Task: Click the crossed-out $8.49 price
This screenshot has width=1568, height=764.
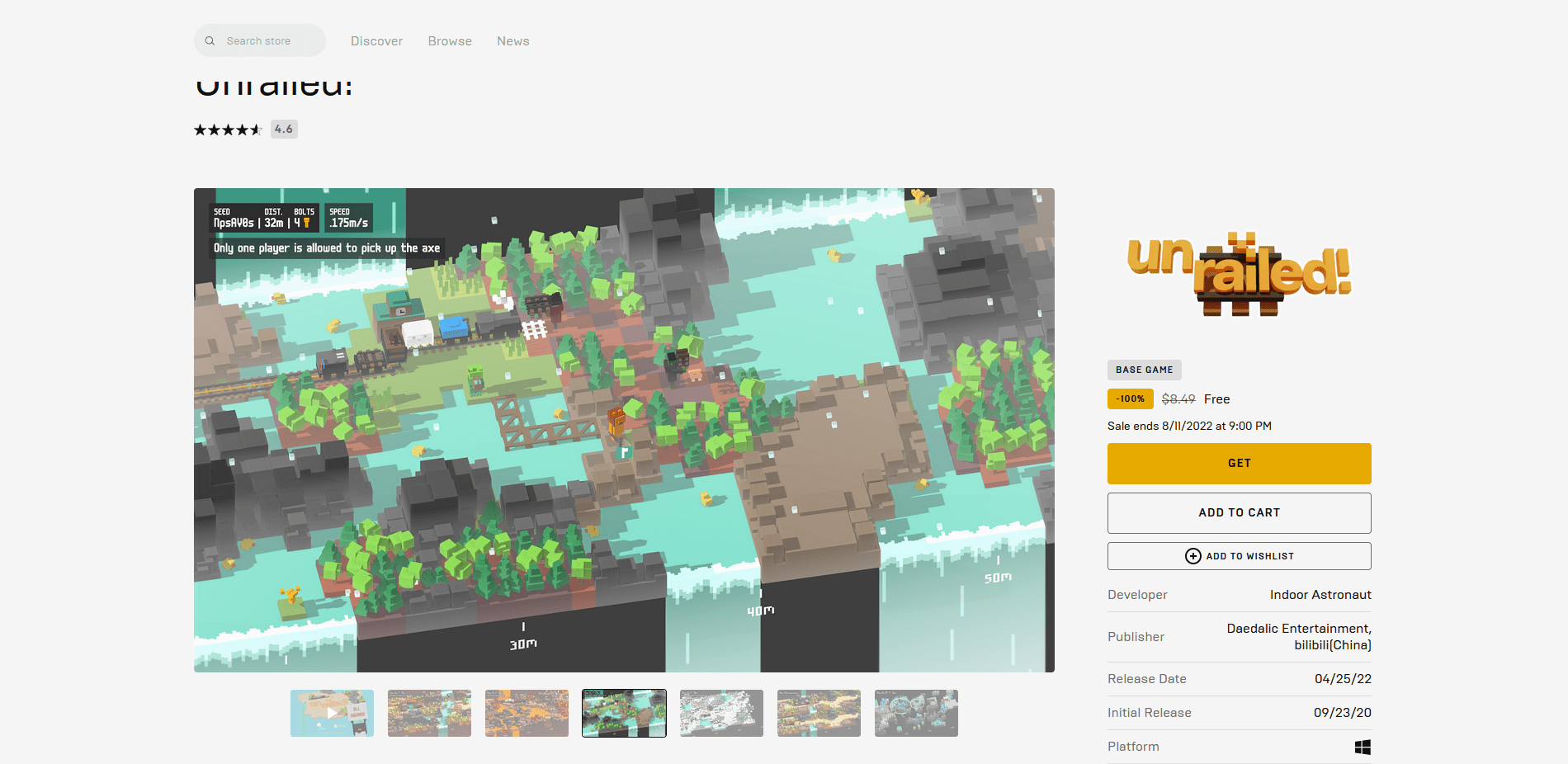Action: click(1178, 399)
